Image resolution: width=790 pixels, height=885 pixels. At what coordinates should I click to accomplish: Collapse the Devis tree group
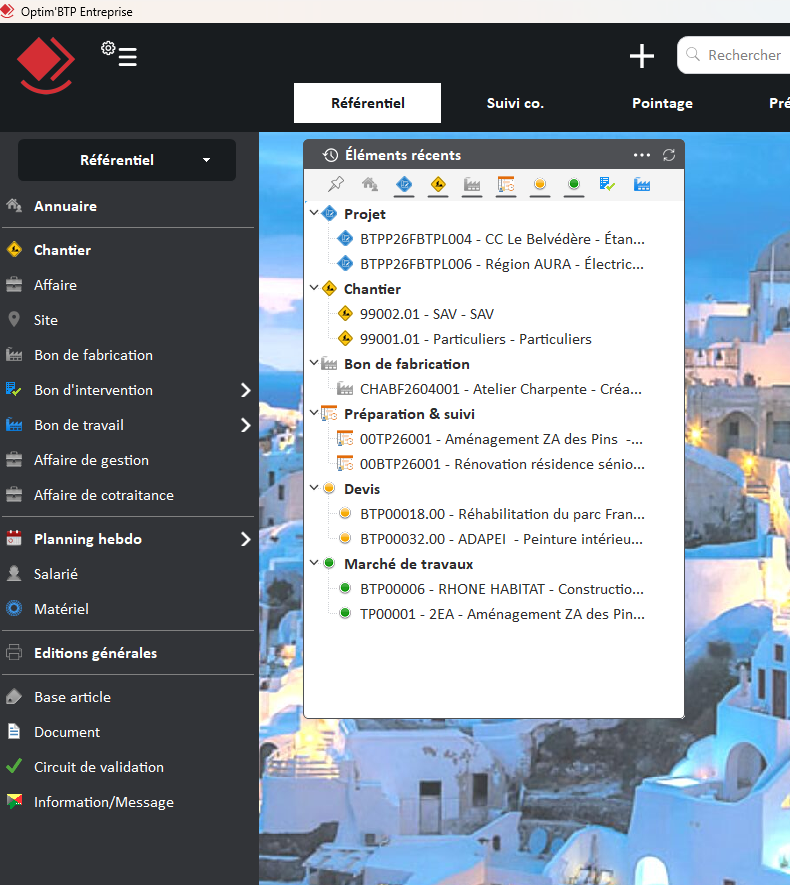click(x=314, y=488)
